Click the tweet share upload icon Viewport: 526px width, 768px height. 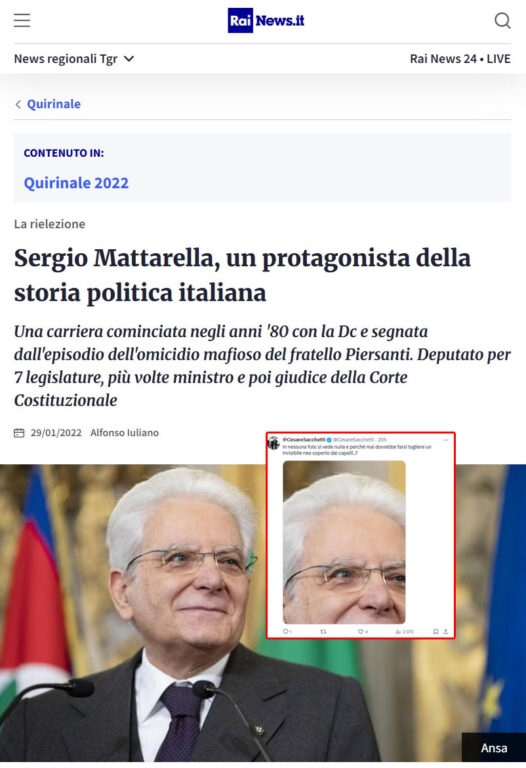(x=446, y=631)
